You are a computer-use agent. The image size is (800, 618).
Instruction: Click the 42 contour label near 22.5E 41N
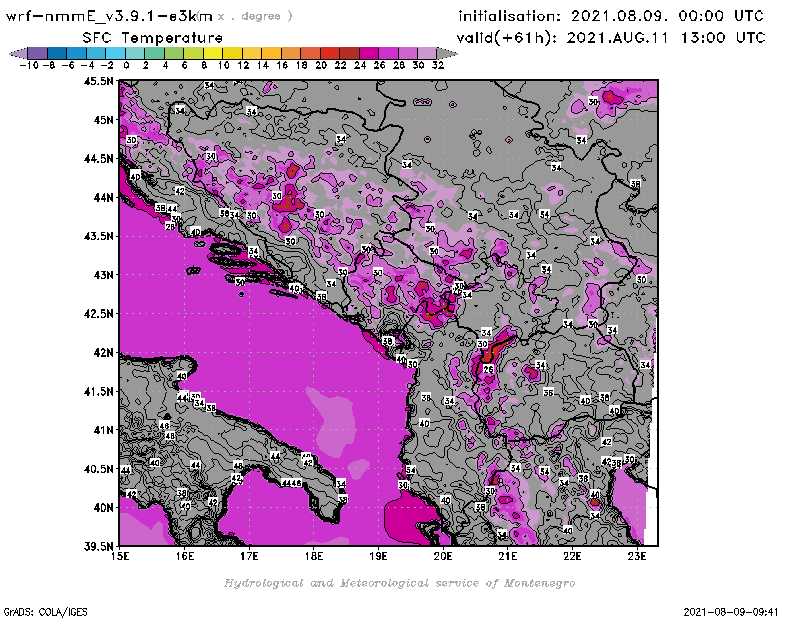point(606,441)
